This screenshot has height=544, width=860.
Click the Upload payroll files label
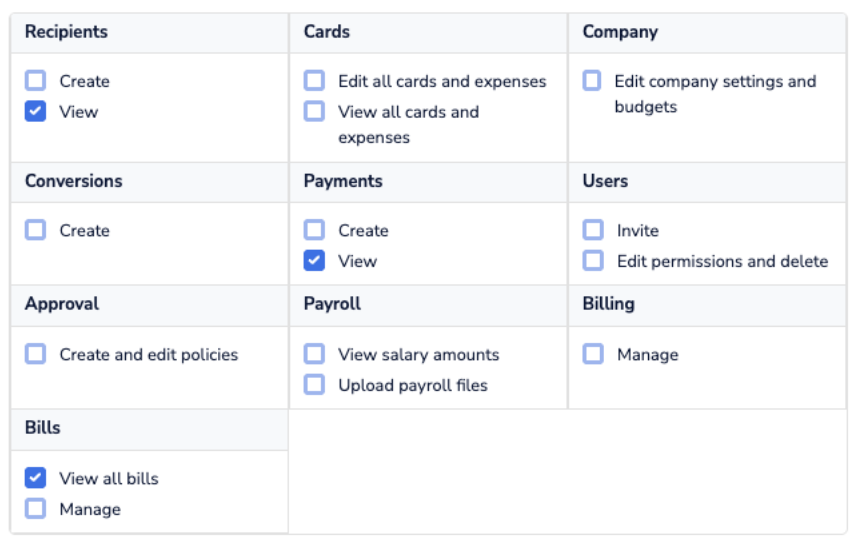pos(413,385)
